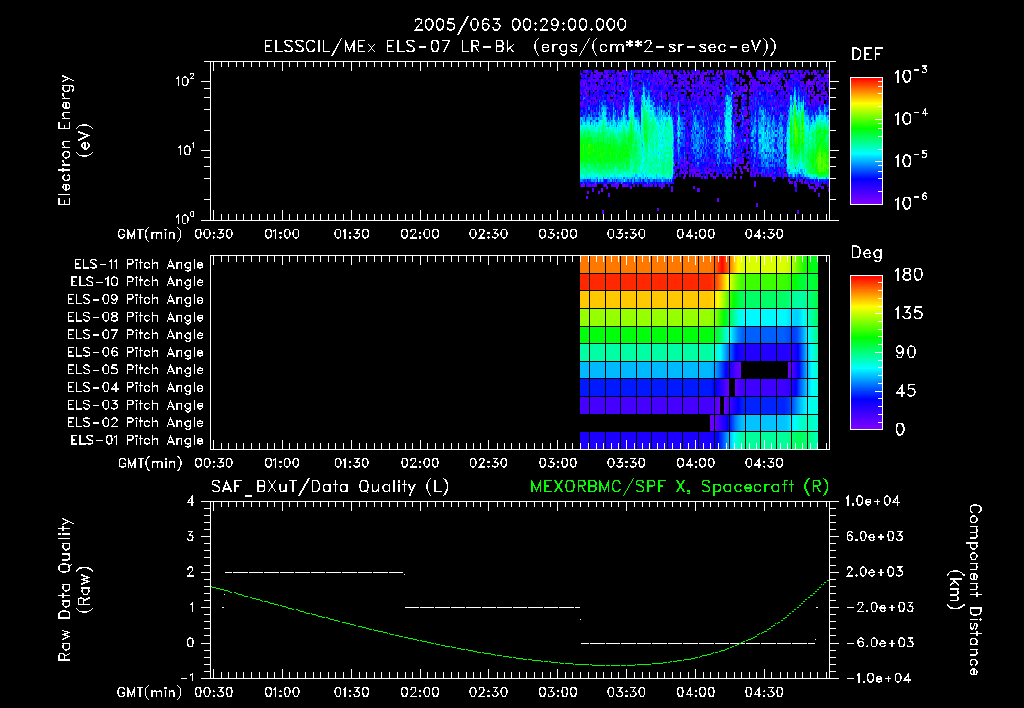This screenshot has height=708, width=1024.
Task: Click the 10^-3 DEF colorbar tick label
Action: [x=910, y=75]
